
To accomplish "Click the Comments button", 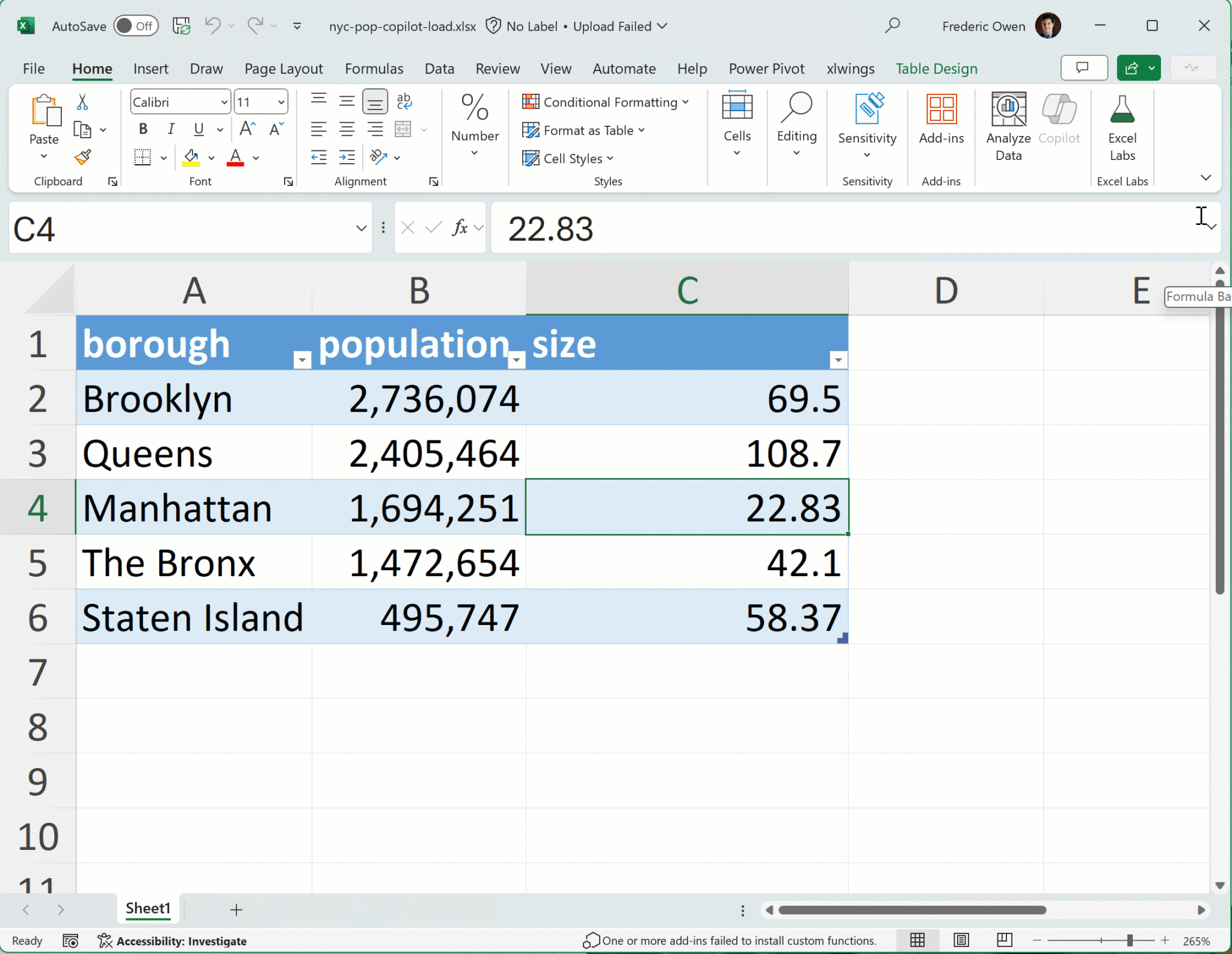I will pyautogui.click(x=1083, y=68).
